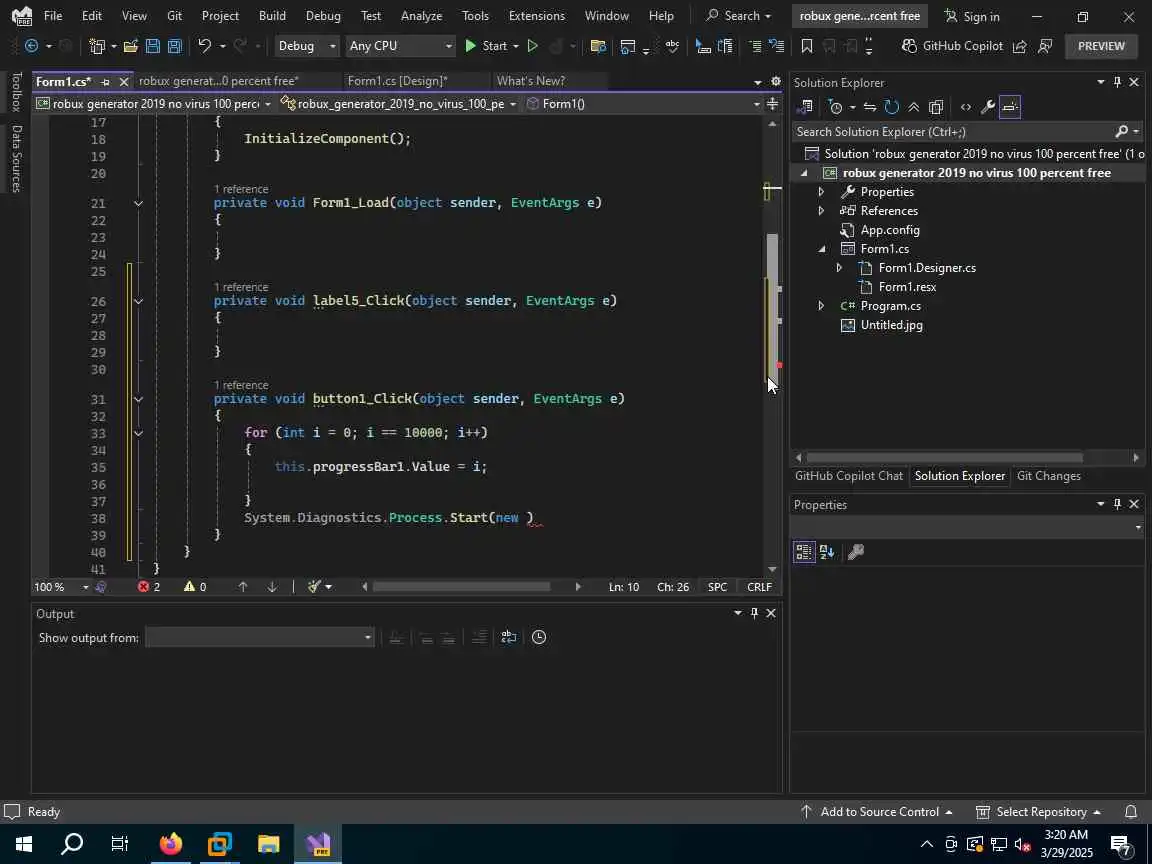Open the Extensions menu

(x=537, y=15)
